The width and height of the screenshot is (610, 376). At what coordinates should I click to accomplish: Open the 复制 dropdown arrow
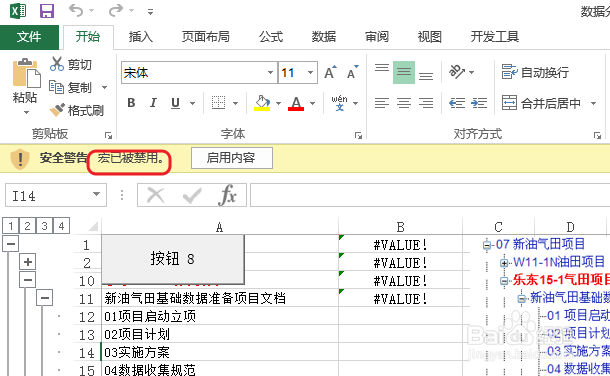pos(104,87)
